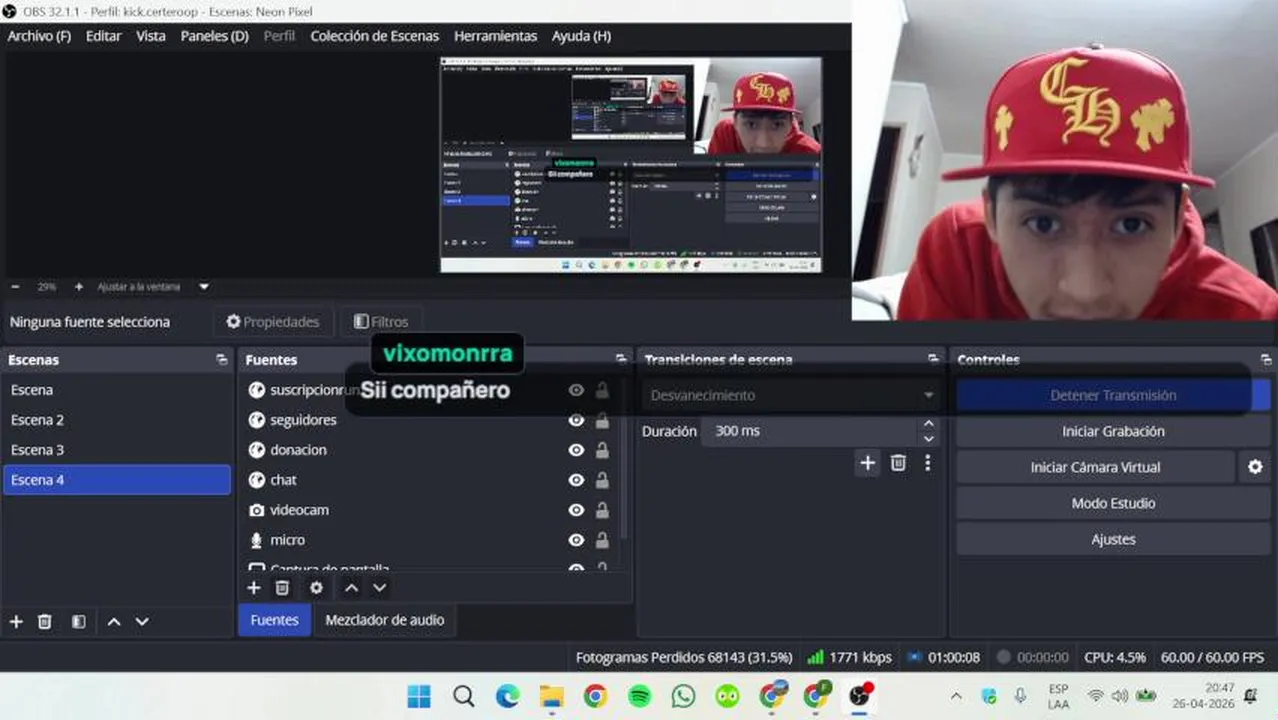Move the selected source up in Fuentes
Screen dimensions: 1278x720
point(351,588)
